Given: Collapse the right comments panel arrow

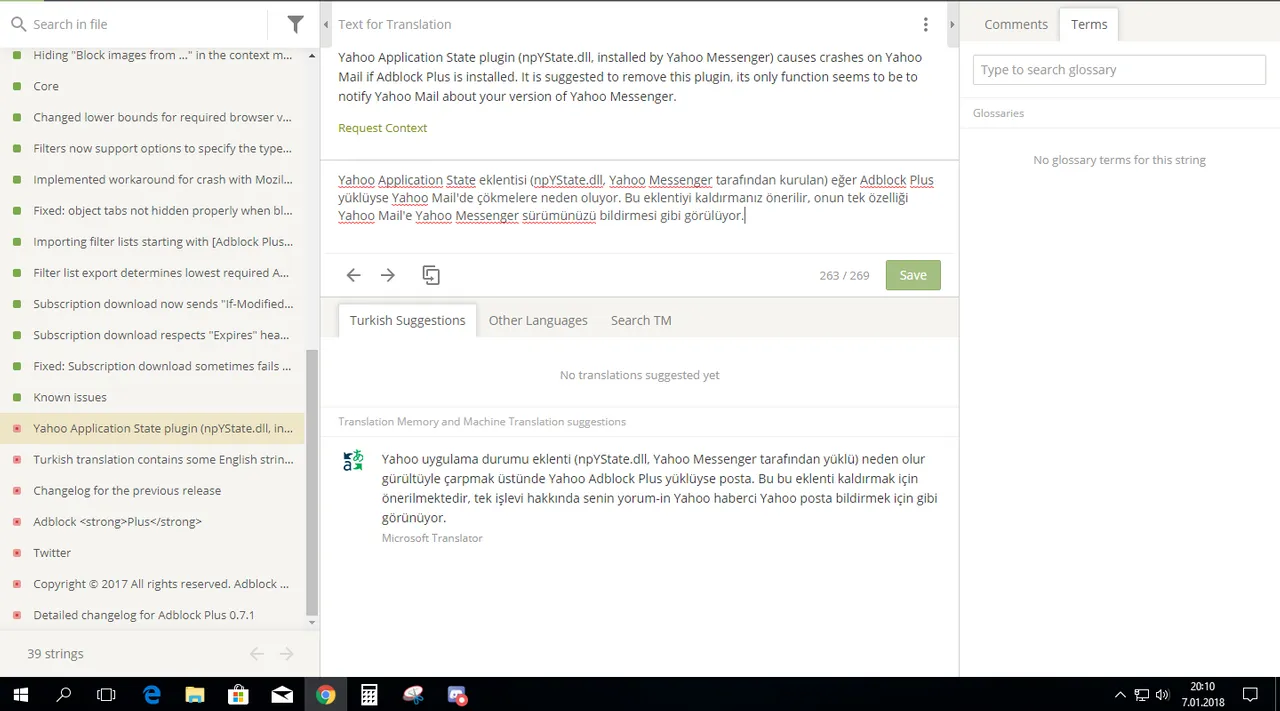Looking at the screenshot, I should 952,24.
